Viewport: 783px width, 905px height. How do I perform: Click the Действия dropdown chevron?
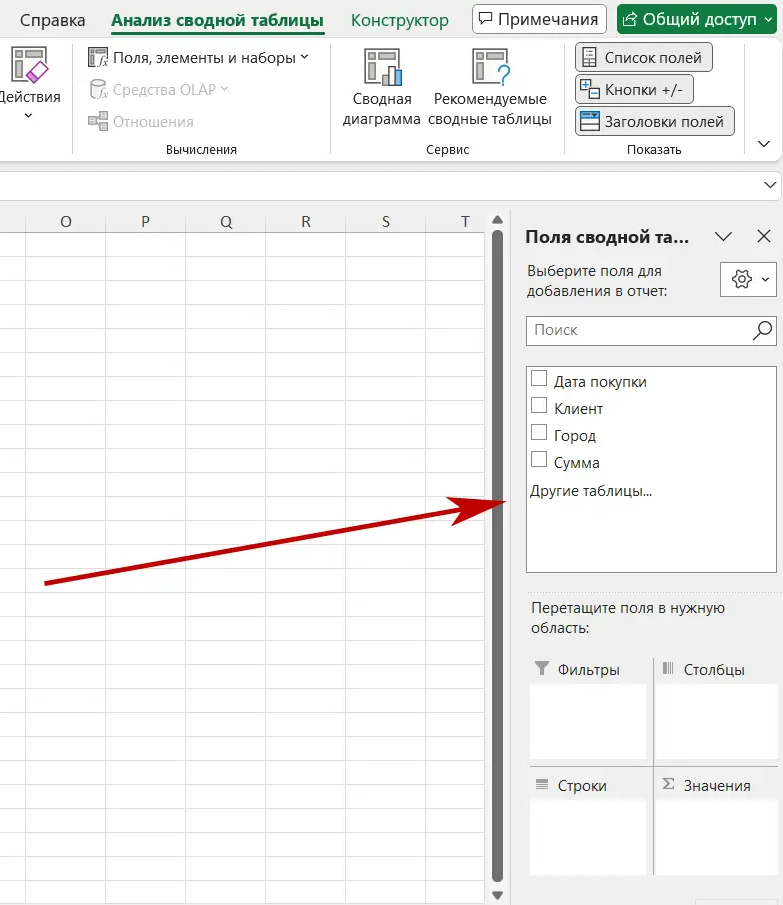(x=28, y=115)
